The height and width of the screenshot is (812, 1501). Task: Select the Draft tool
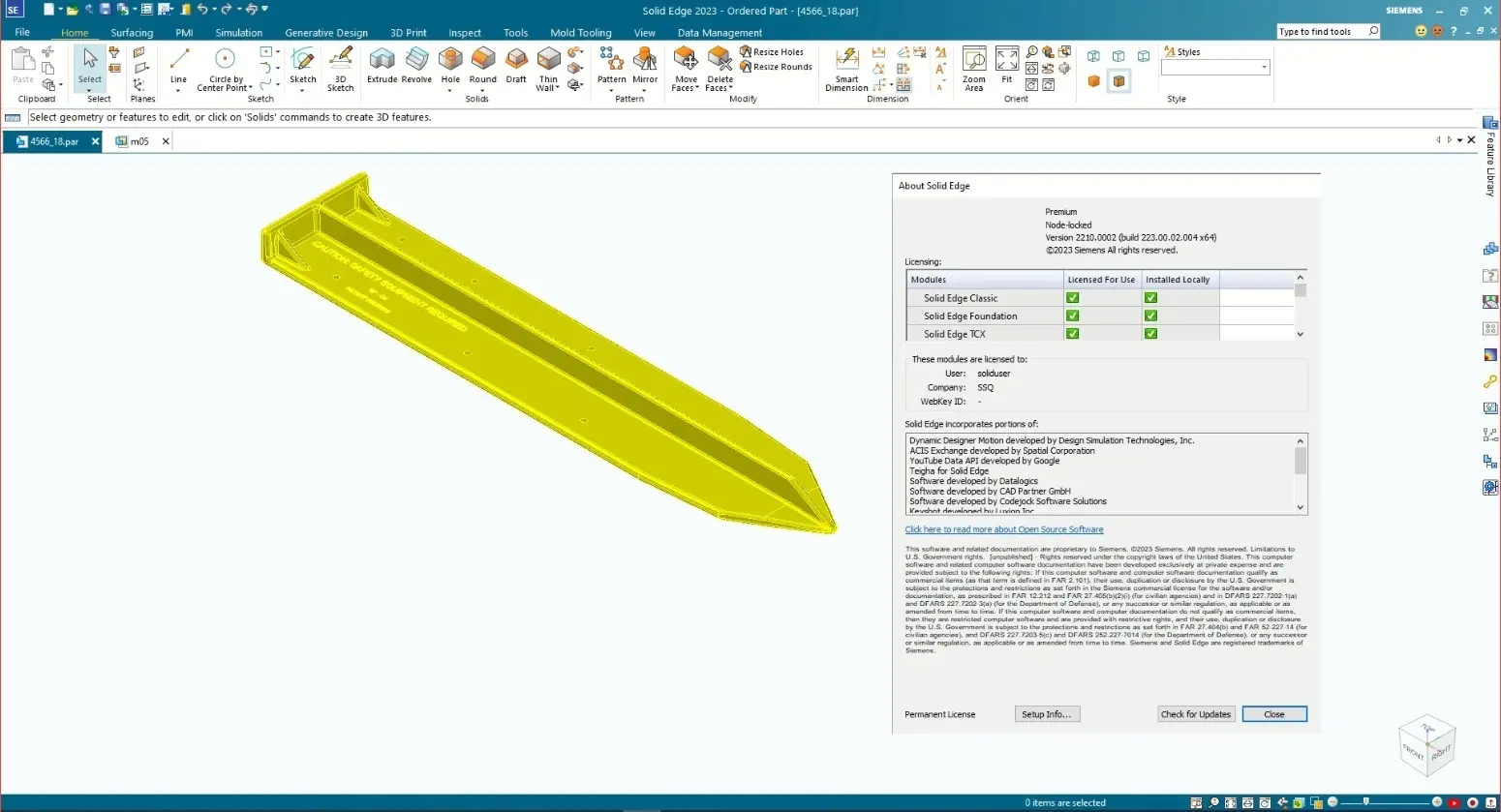click(516, 66)
